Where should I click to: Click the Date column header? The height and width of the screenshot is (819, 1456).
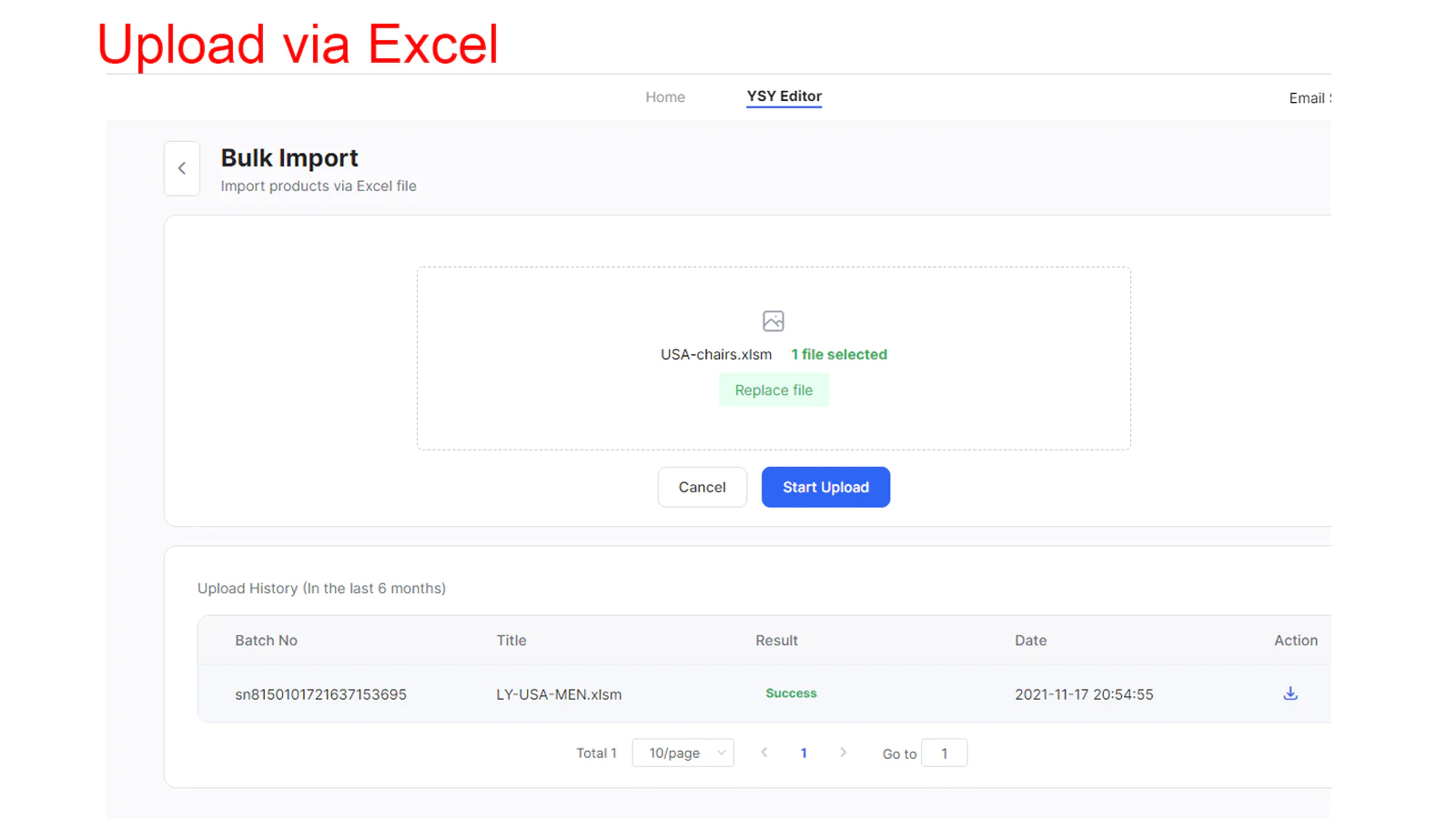(x=1030, y=641)
